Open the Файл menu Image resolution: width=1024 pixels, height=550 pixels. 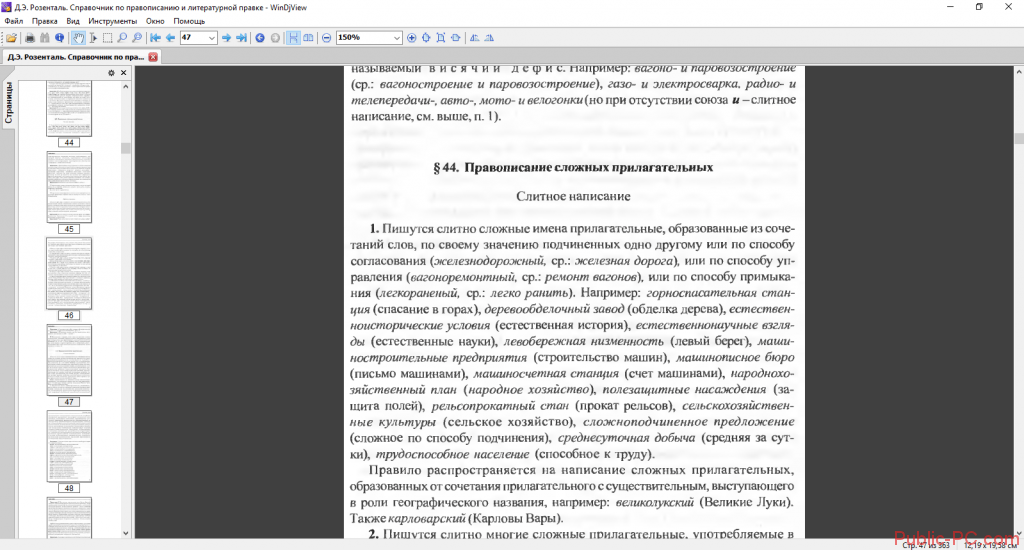click(13, 21)
